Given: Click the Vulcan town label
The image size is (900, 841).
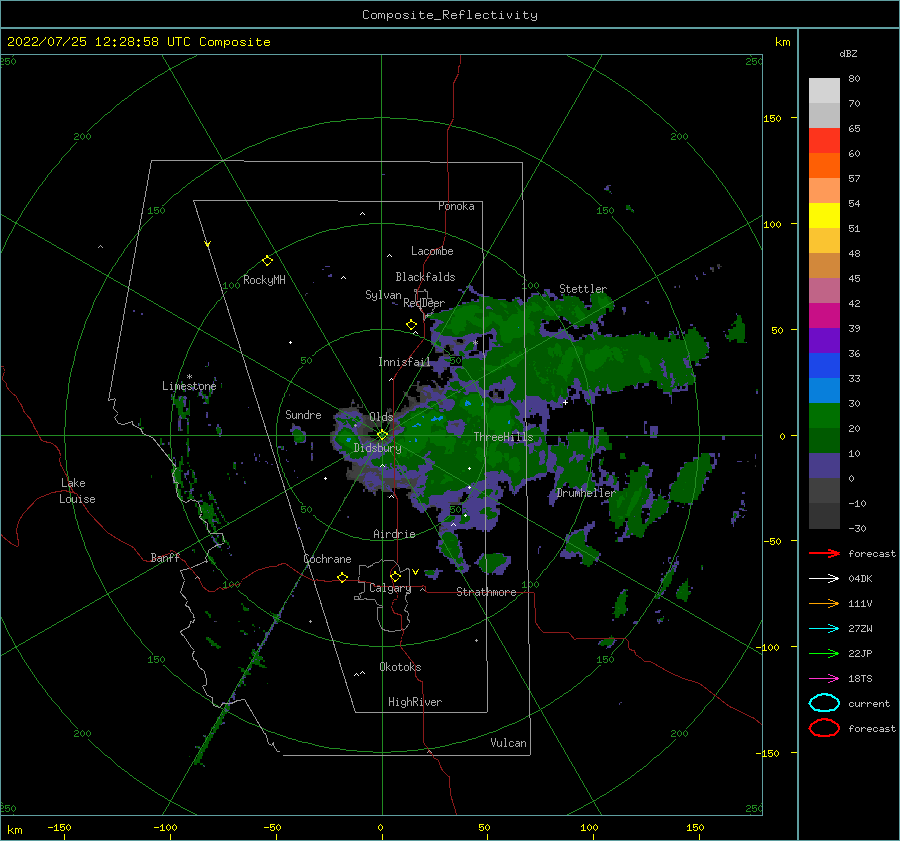Looking at the screenshot, I should (509, 743).
